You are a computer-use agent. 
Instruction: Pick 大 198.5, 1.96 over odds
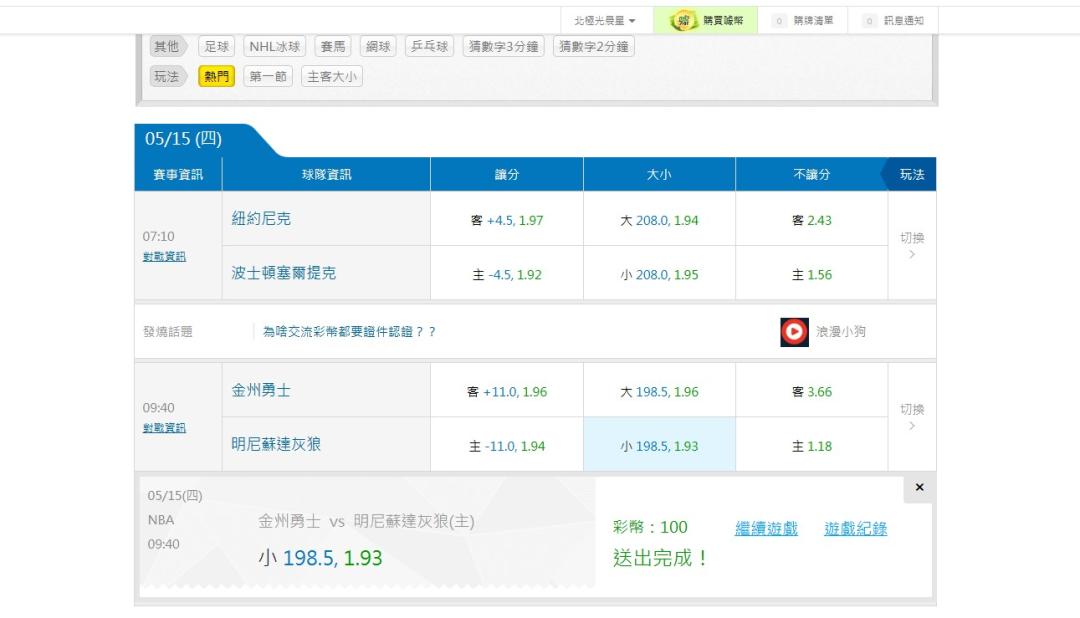pos(659,391)
